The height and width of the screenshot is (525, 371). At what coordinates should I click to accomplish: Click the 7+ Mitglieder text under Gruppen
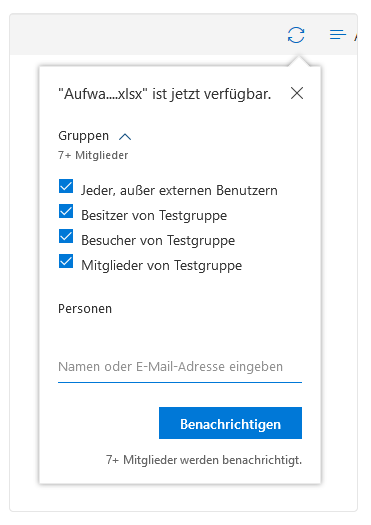(93, 155)
